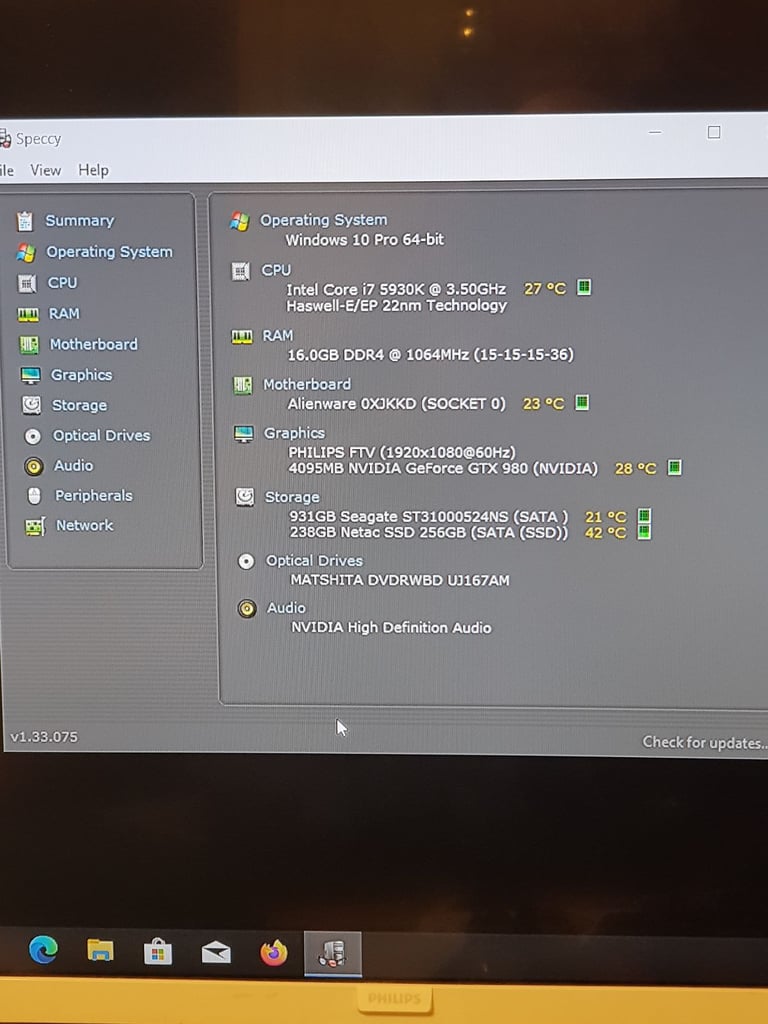
Task: Click the Summary clipboard icon
Action: point(25,221)
